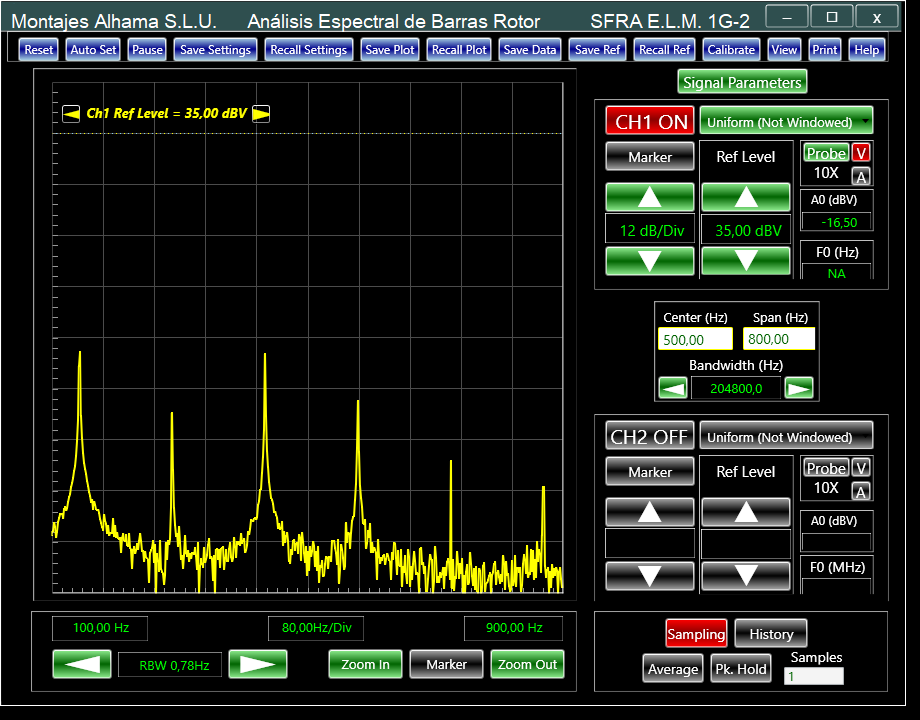This screenshot has width=920, height=720.
Task: Increase Bandwidth with right arrow
Action: (x=799, y=388)
